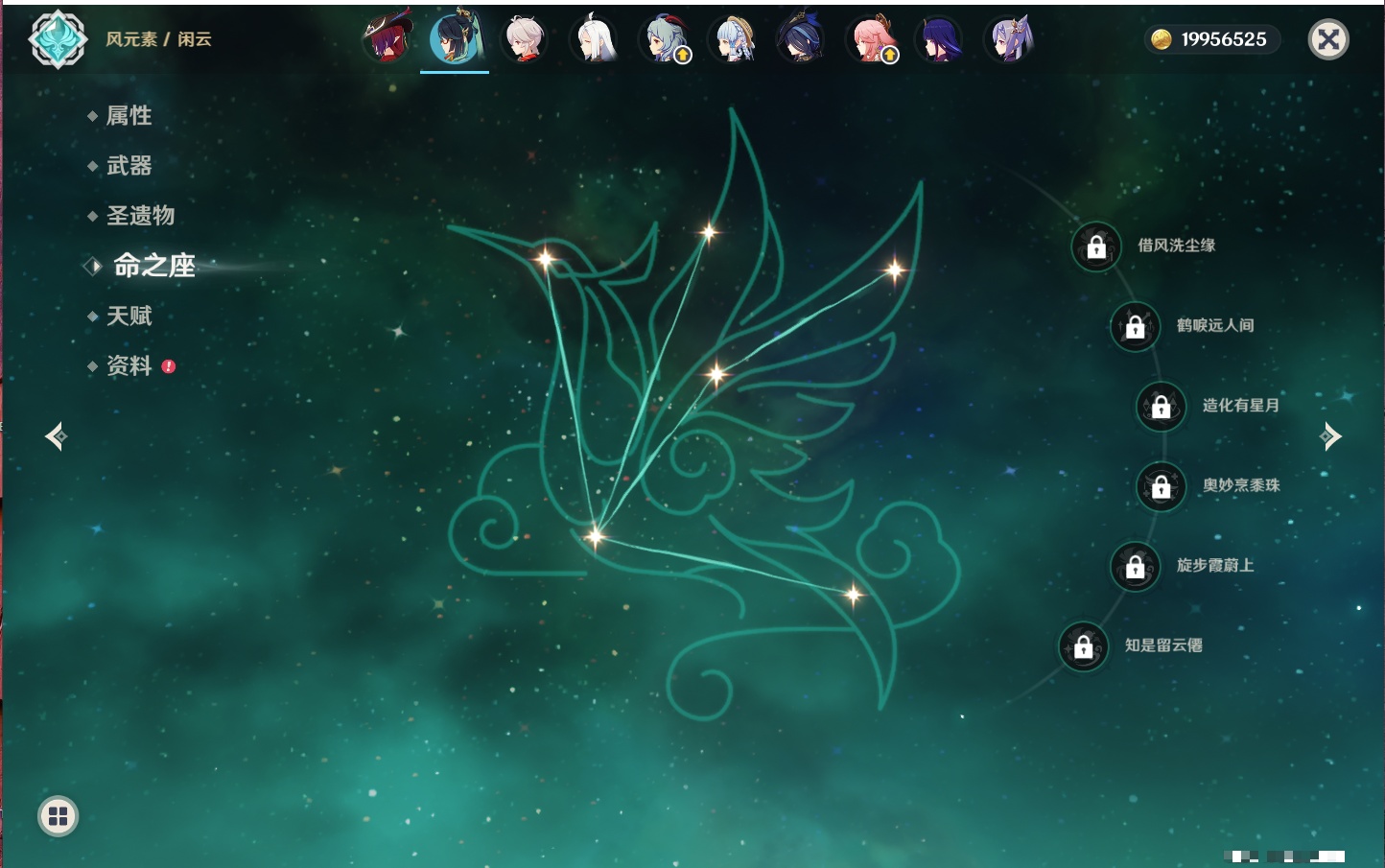Open the 圣遗物 artifacts section

(x=140, y=216)
